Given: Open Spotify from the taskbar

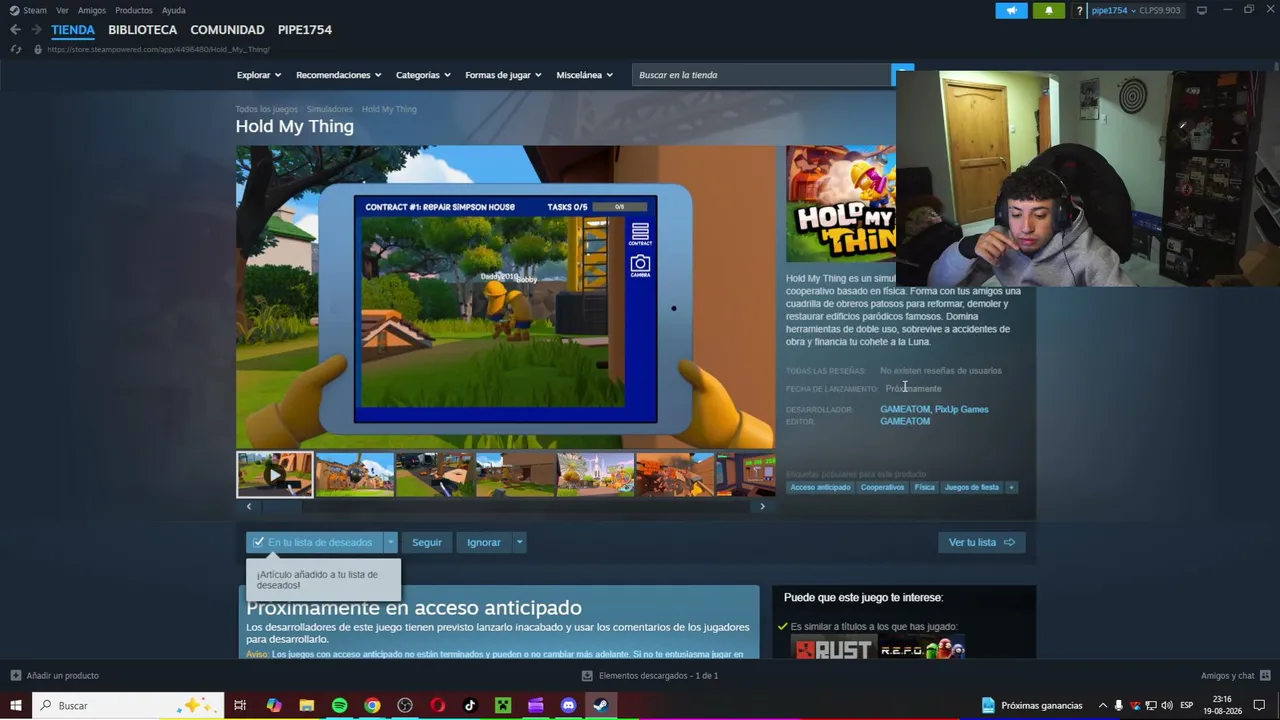Looking at the screenshot, I should (340, 706).
